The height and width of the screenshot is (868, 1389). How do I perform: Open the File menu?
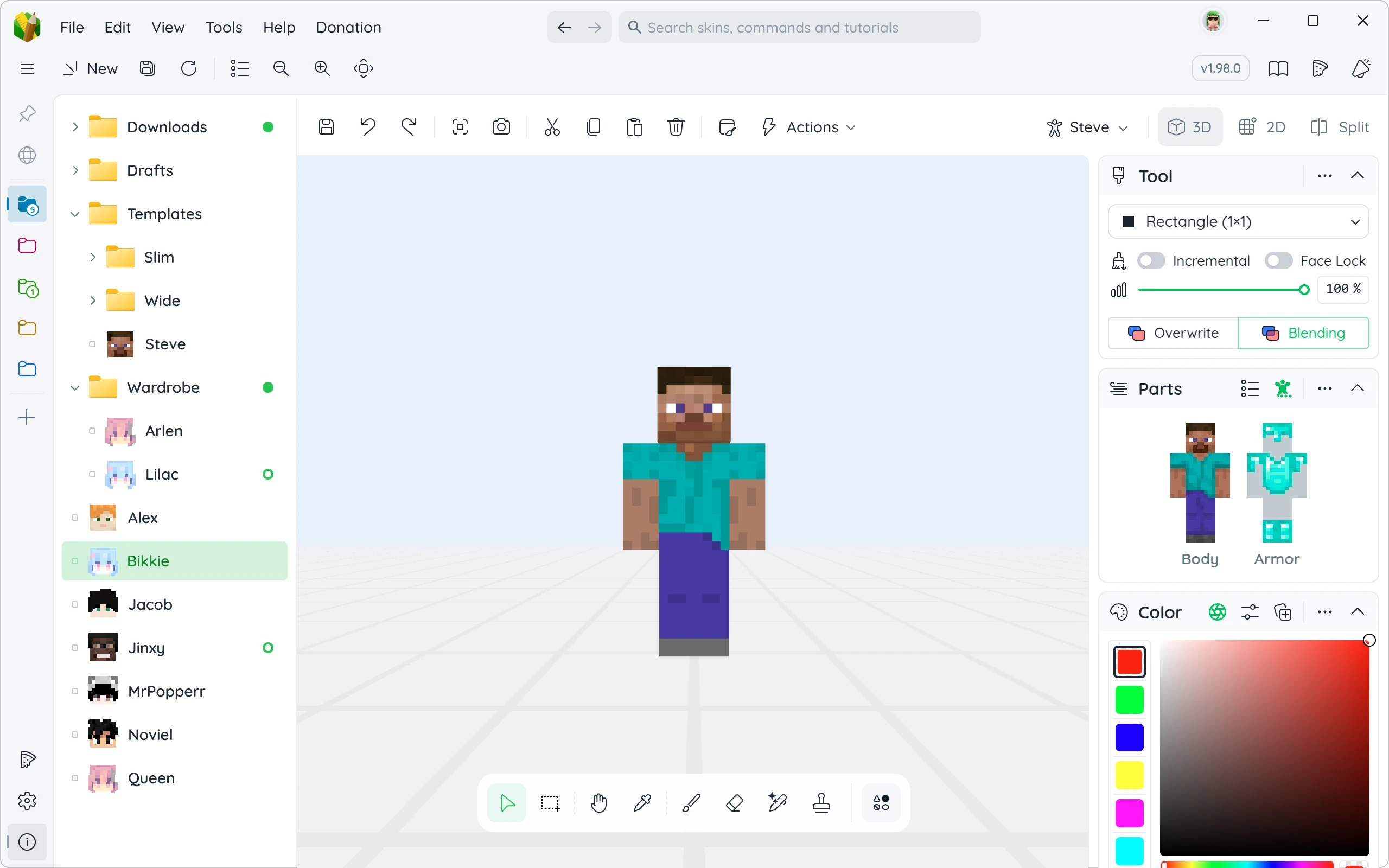click(x=72, y=27)
